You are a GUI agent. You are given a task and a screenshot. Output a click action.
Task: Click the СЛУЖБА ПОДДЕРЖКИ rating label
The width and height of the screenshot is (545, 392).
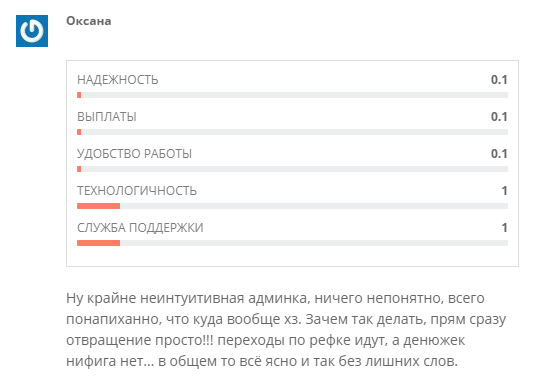(140, 228)
